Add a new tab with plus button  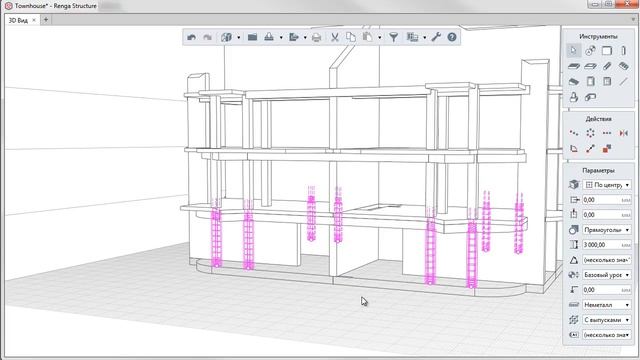46,20
